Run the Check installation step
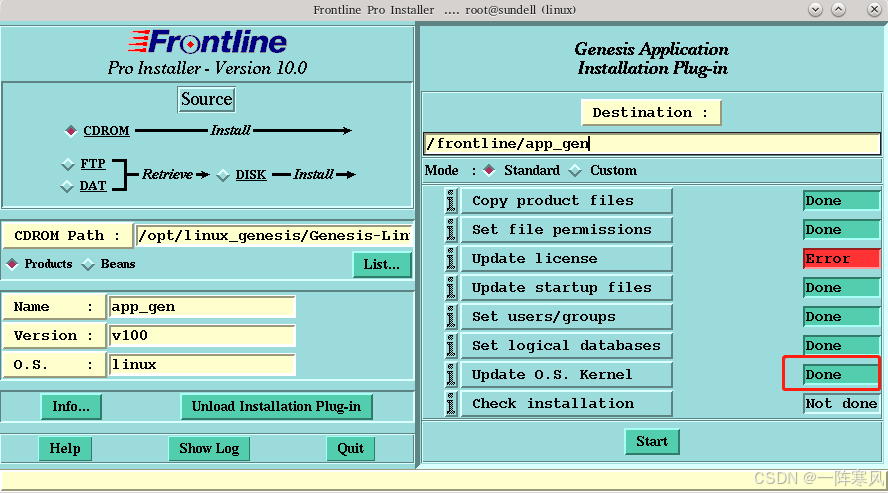Viewport: 888px width, 493px height. click(566, 404)
